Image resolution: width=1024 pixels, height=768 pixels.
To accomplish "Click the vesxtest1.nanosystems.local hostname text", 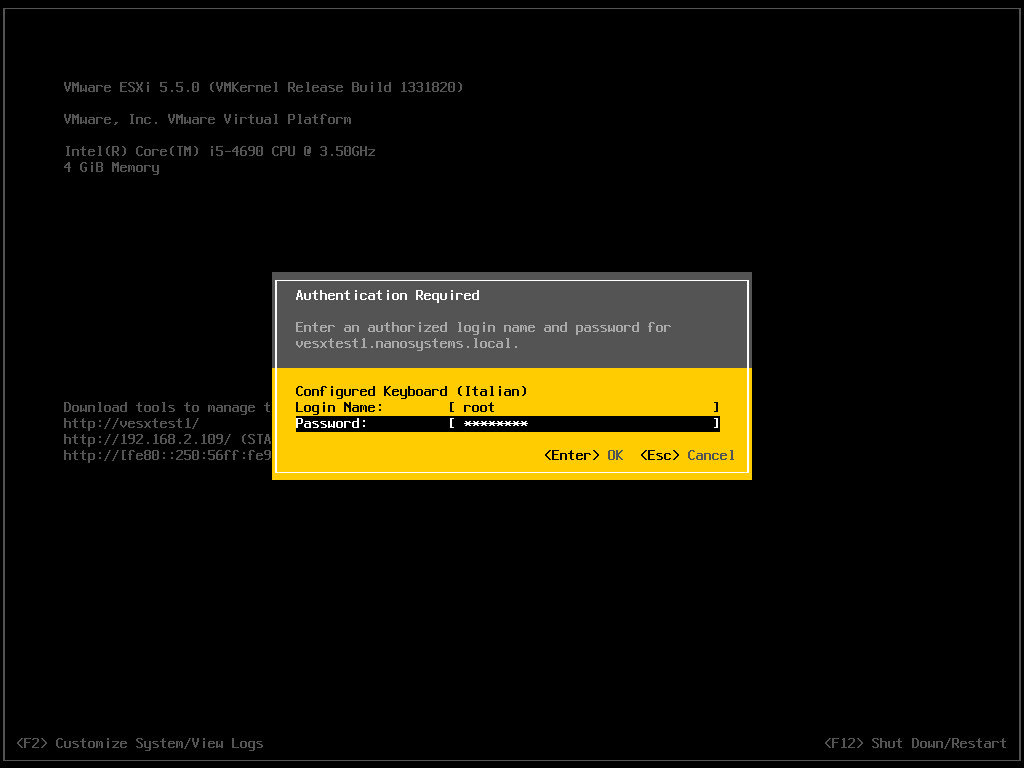I will [407, 344].
